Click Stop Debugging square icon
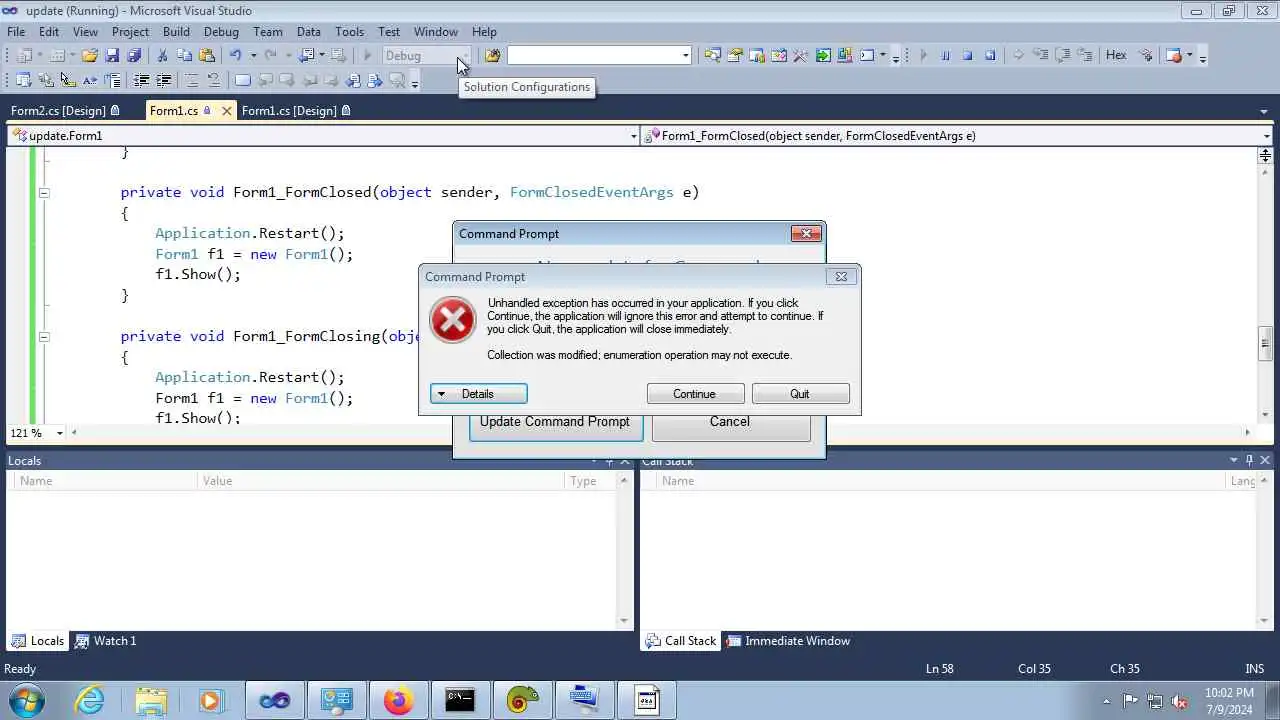The width and height of the screenshot is (1280, 720). click(967, 56)
